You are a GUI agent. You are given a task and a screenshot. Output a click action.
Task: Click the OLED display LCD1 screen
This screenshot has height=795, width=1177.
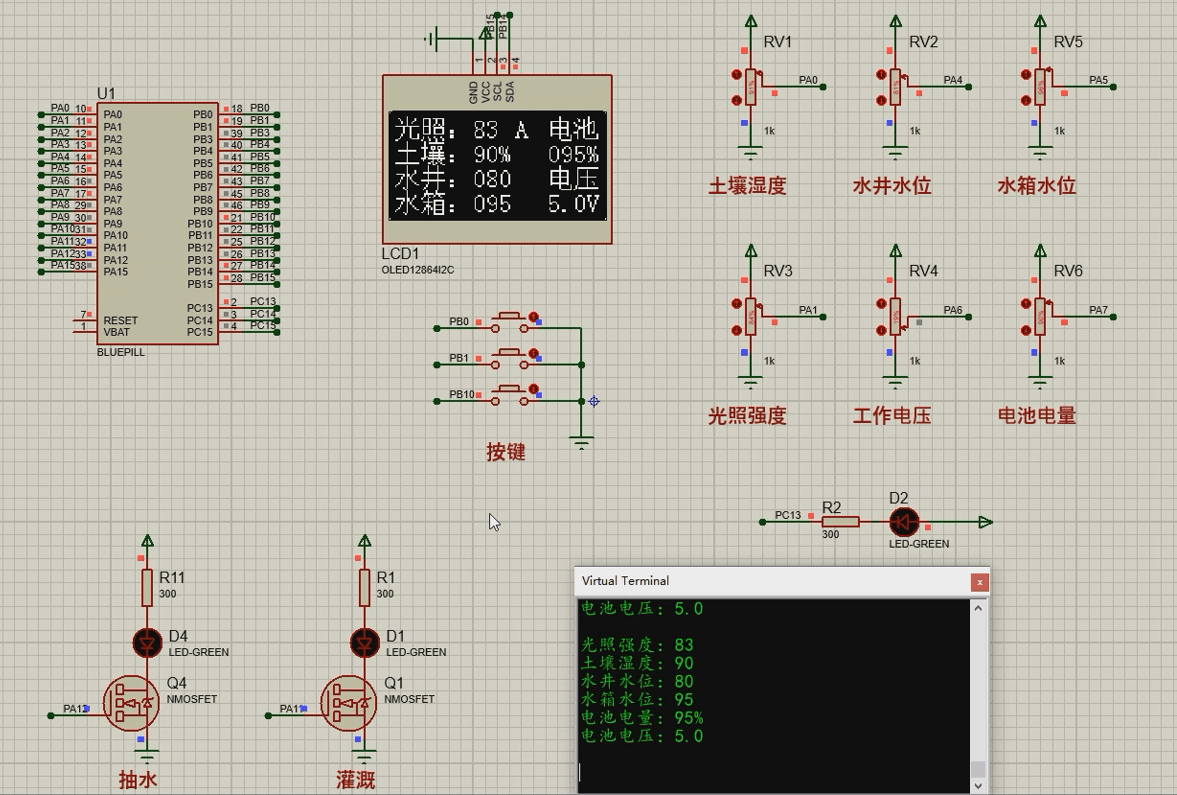coord(497,165)
